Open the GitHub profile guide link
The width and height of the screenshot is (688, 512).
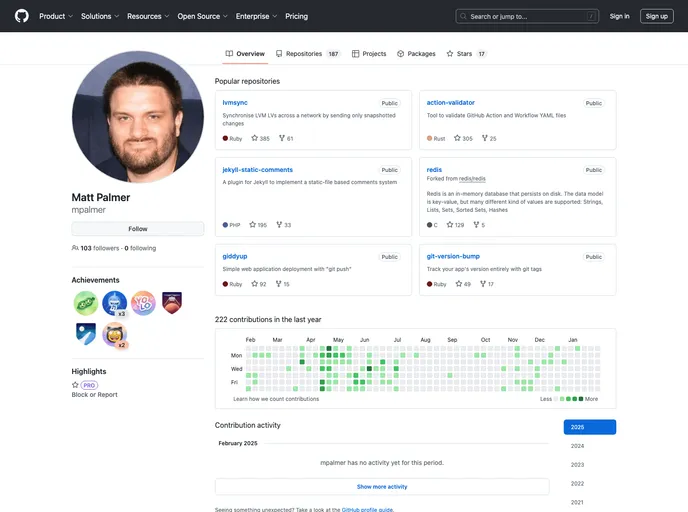coord(367,509)
